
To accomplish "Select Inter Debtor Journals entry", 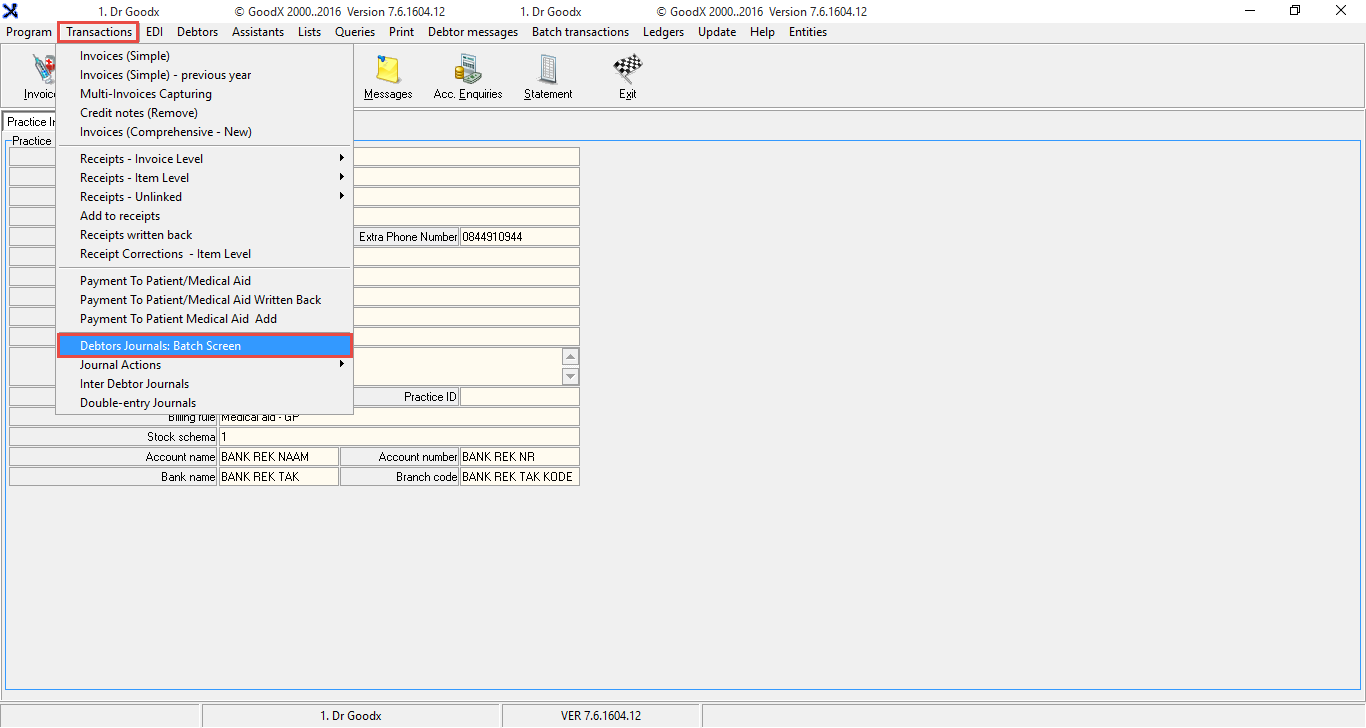I will coord(134,384).
